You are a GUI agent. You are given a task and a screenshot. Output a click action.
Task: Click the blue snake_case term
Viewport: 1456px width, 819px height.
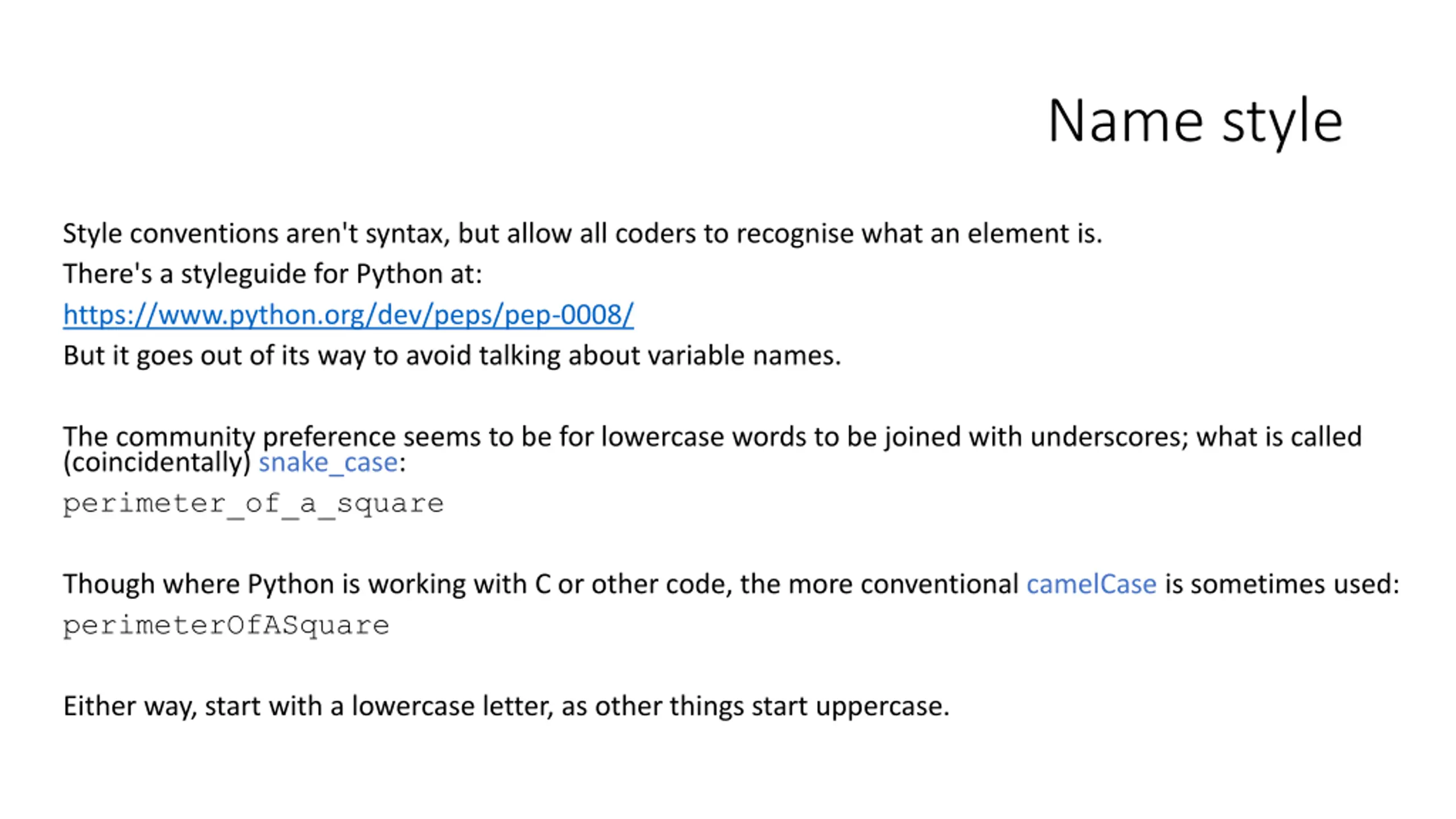click(x=328, y=462)
